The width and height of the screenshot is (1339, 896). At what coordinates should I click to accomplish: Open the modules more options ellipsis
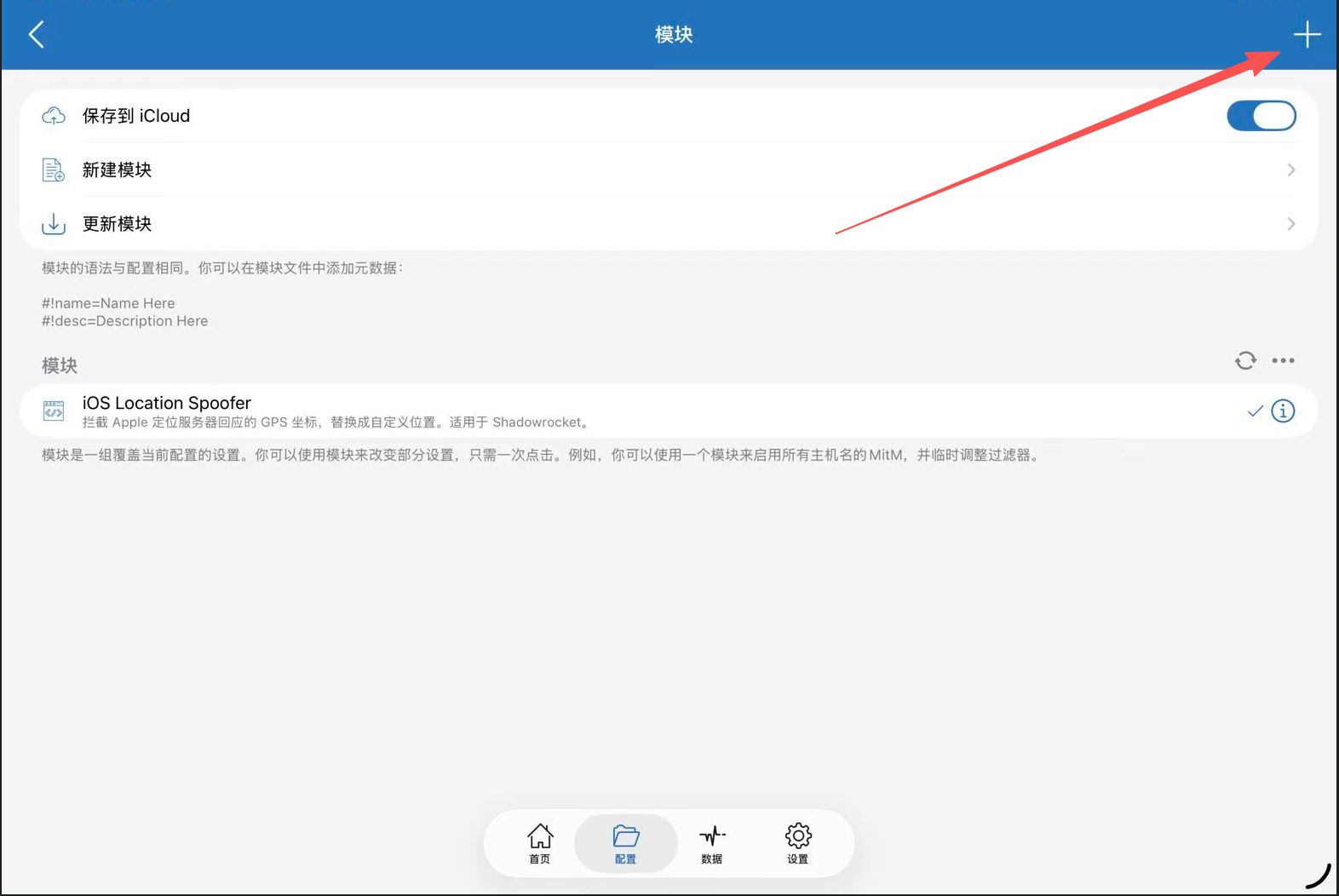[1283, 360]
